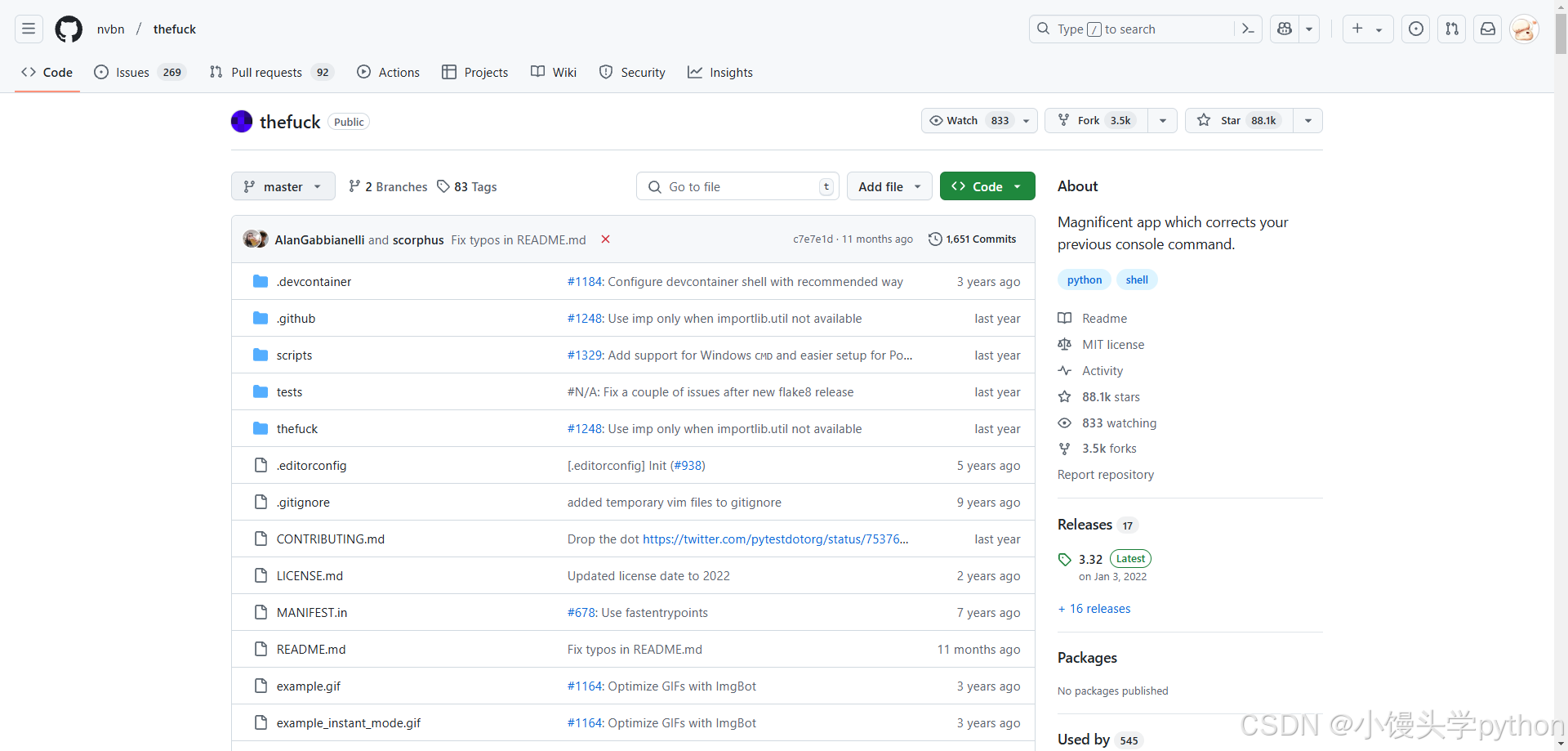Image resolution: width=1568 pixels, height=751 pixels.
Task: Click the GitHub logo icon
Action: (x=69, y=29)
